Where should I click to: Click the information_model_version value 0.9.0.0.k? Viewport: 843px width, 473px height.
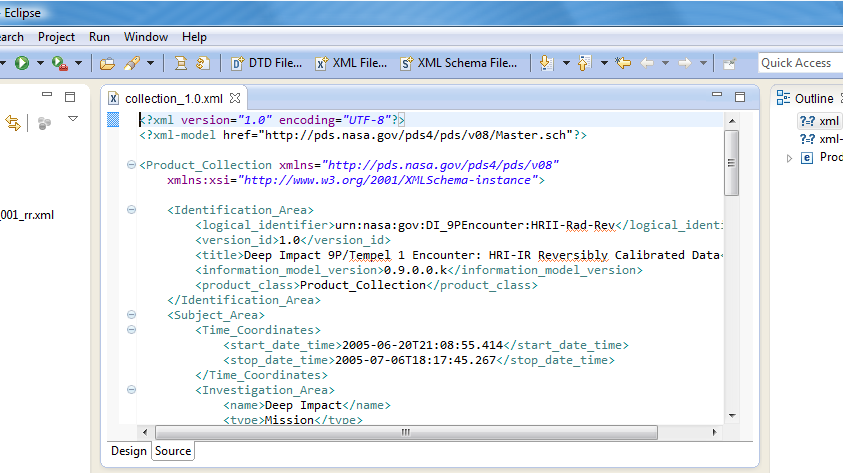(x=415, y=270)
